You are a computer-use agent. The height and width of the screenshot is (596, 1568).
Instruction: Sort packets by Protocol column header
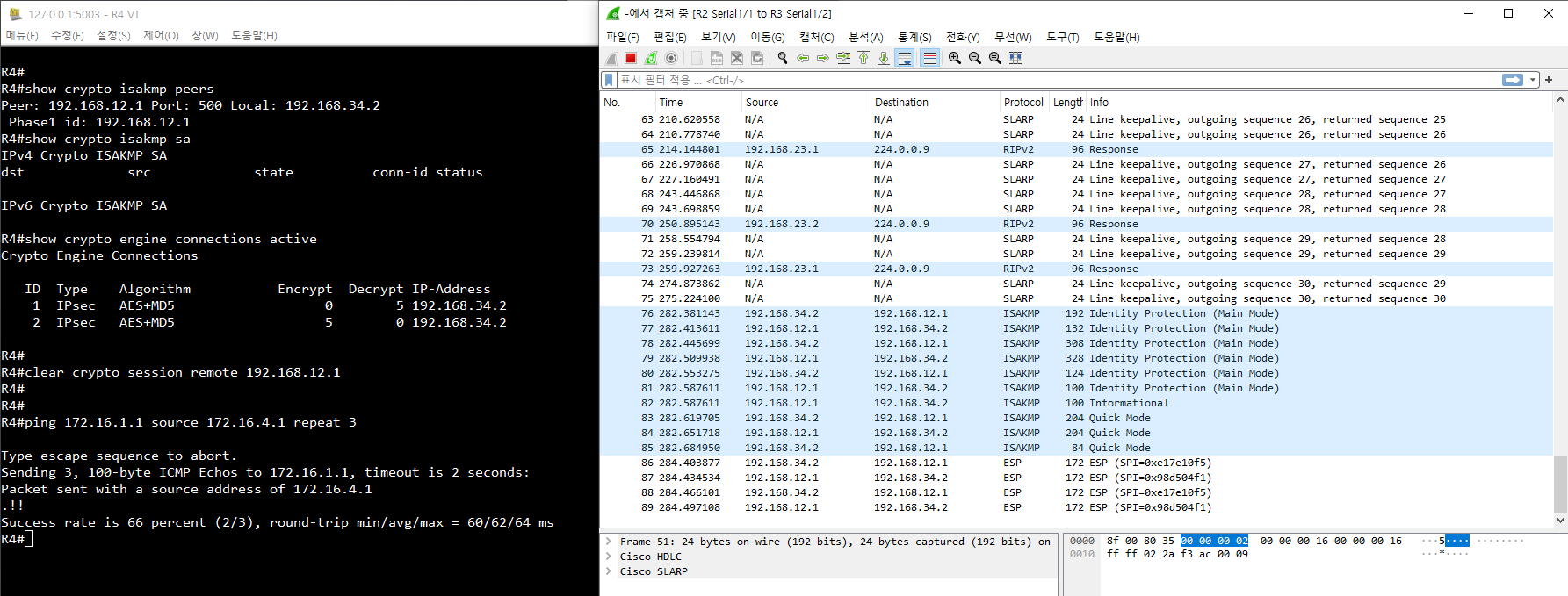tap(1024, 103)
